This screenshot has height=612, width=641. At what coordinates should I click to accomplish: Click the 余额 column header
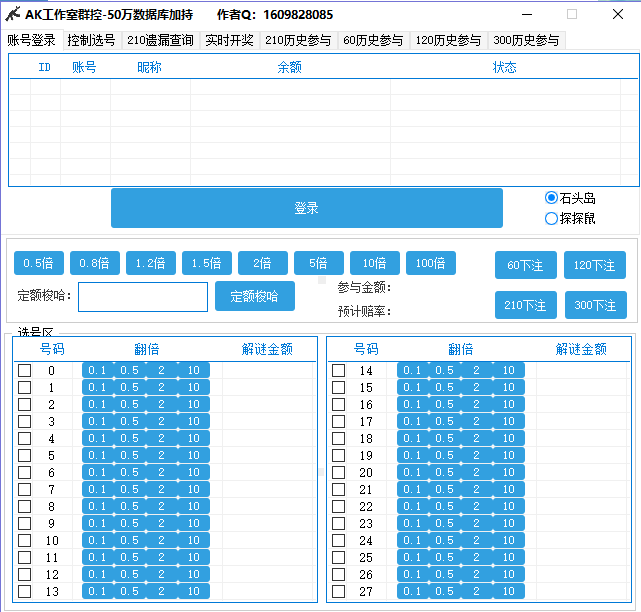(x=289, y=67)
